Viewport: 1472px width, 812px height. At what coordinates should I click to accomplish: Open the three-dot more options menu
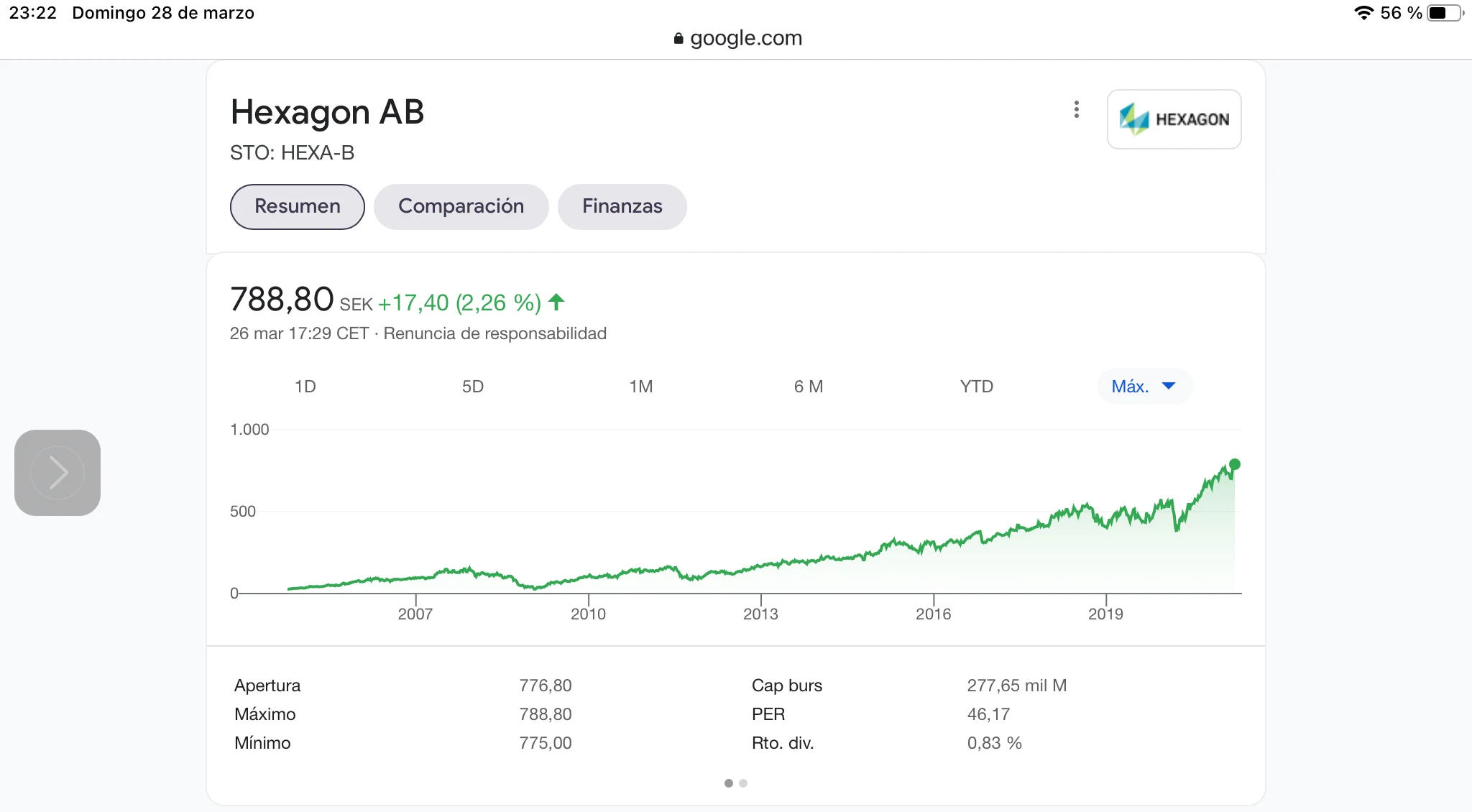click(x=1076, y=109)
